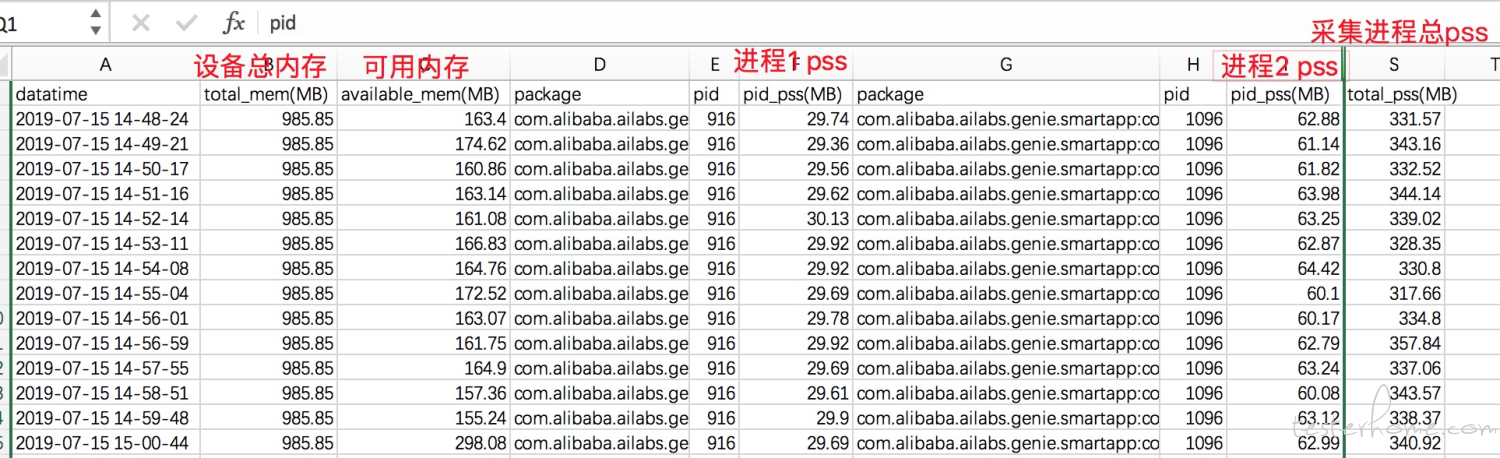Select the cell containing value 298.08
Screen dimensions: 1500x458
click(424, 443)
